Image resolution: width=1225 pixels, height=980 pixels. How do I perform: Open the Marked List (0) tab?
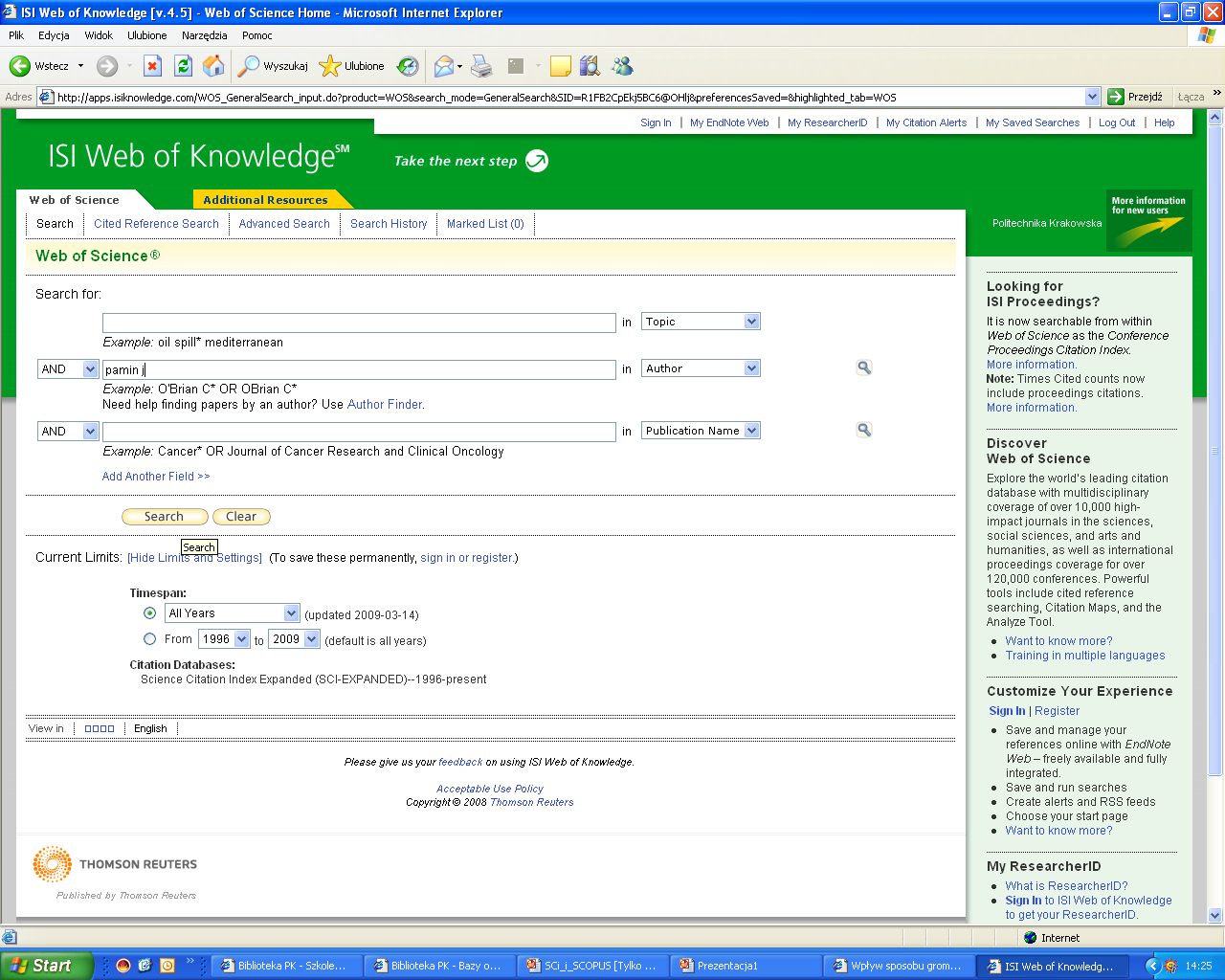tap(485, 223)
